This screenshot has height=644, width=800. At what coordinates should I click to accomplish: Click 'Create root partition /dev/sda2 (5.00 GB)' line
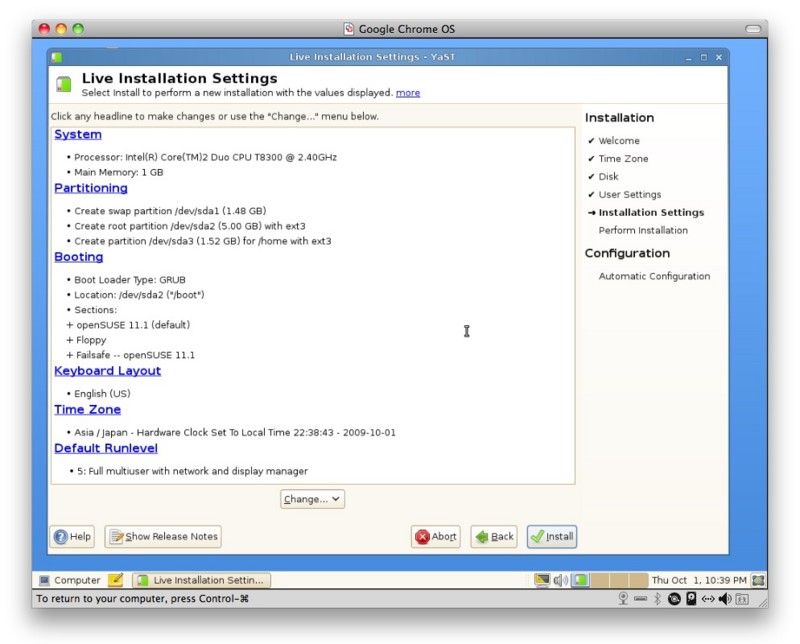[190, 226]
